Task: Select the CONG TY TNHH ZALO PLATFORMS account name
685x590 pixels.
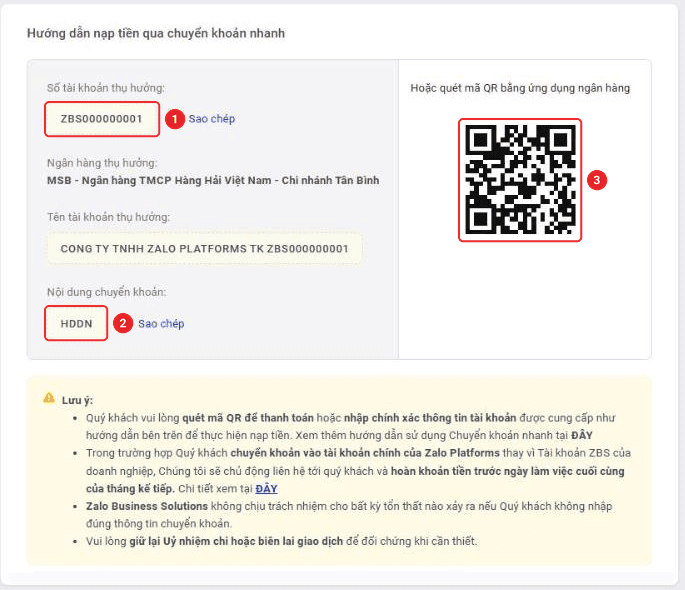Action: pyautogui.click(x=204, y=248)
